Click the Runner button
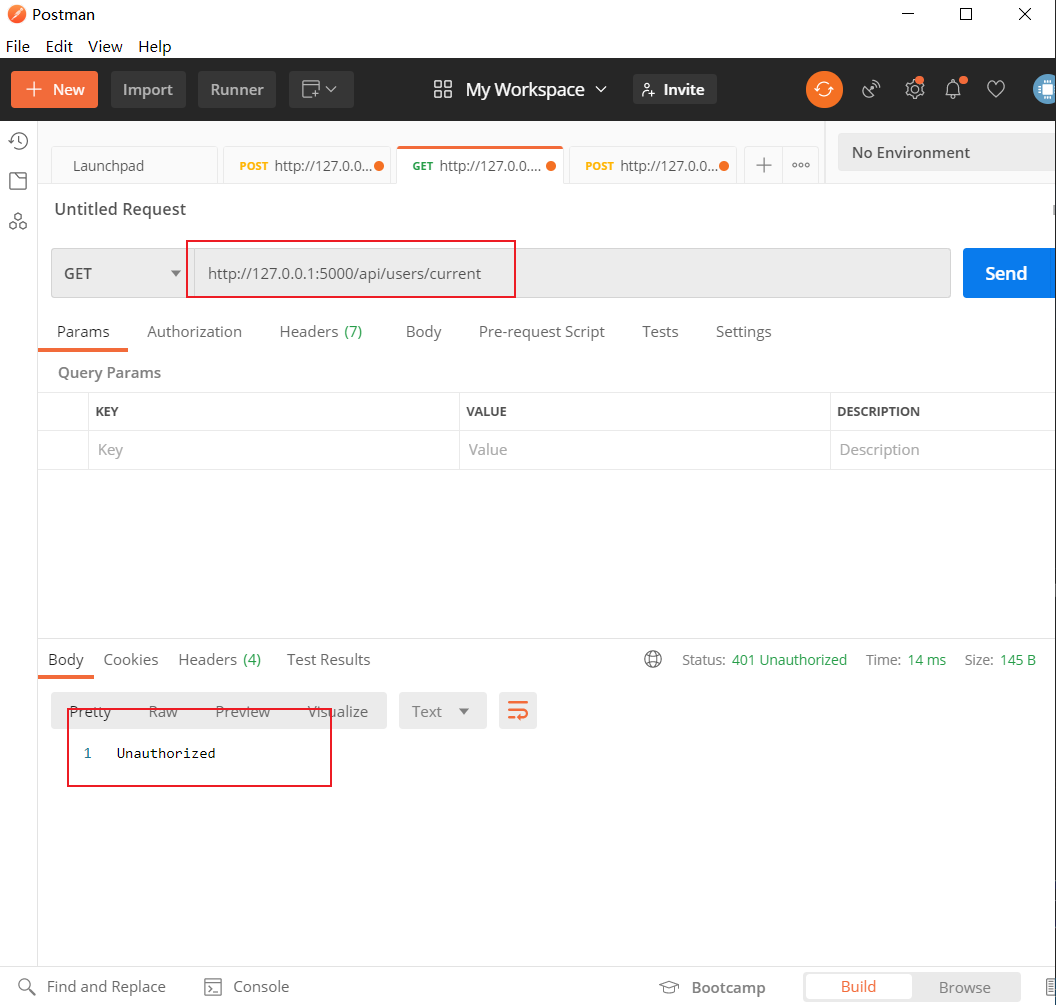The height and width of the screenshot is (1005, 1056). pos(236,90)
